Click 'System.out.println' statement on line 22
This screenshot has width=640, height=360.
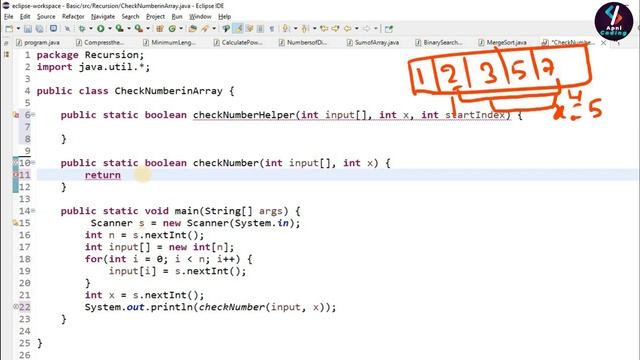point(139,307)
